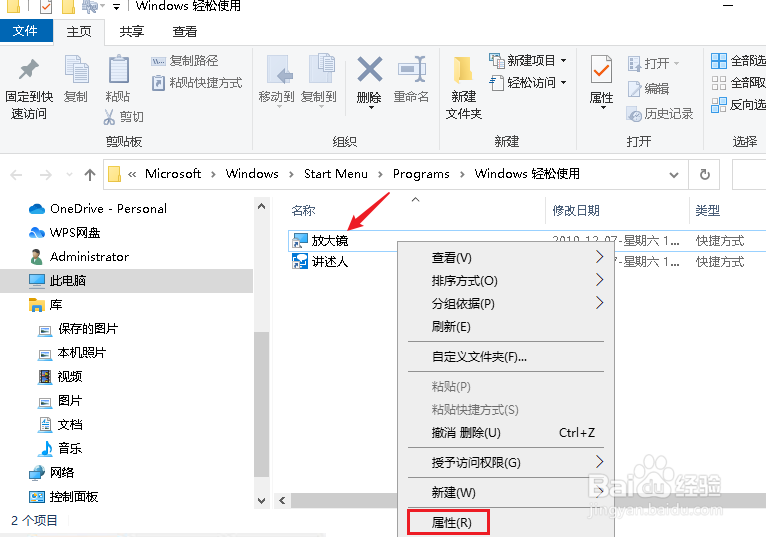766x537 pixels.
Task: Choose Refresh (刷新) in context menu
Action: [506, 326]
